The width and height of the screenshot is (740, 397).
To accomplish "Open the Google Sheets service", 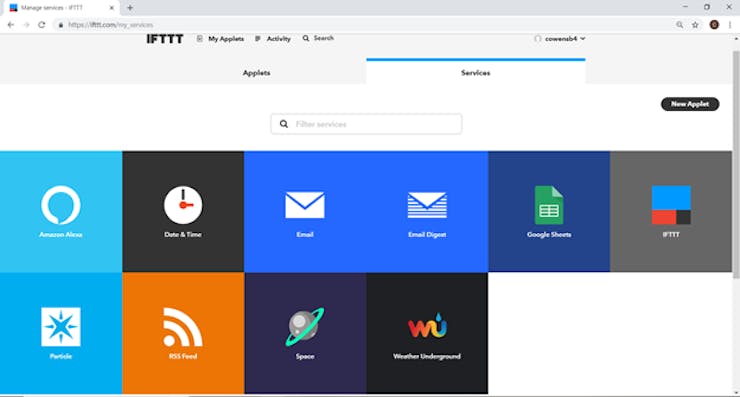I will click(549, 211).
